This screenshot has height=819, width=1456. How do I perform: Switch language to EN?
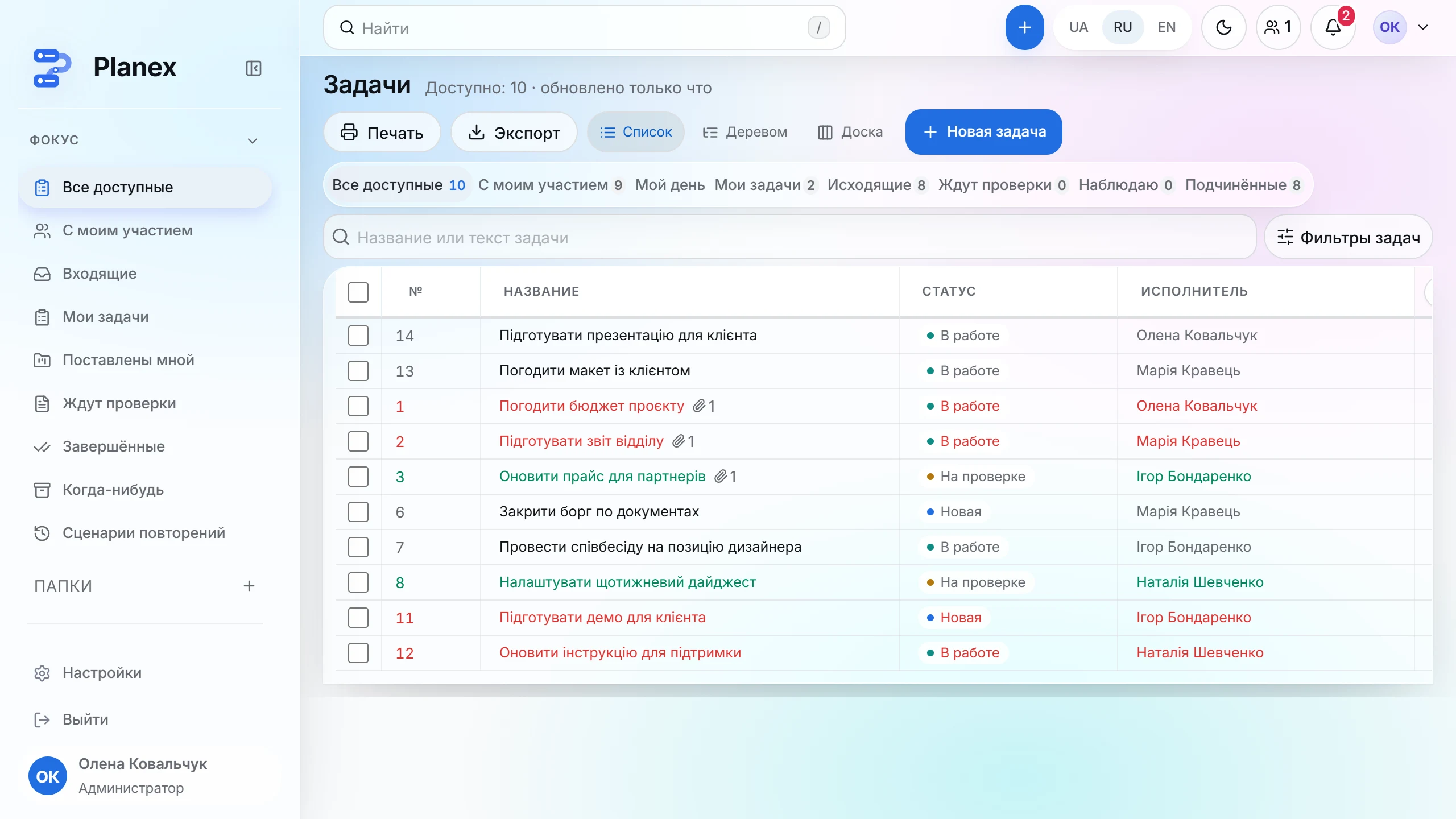[1167, 27]
